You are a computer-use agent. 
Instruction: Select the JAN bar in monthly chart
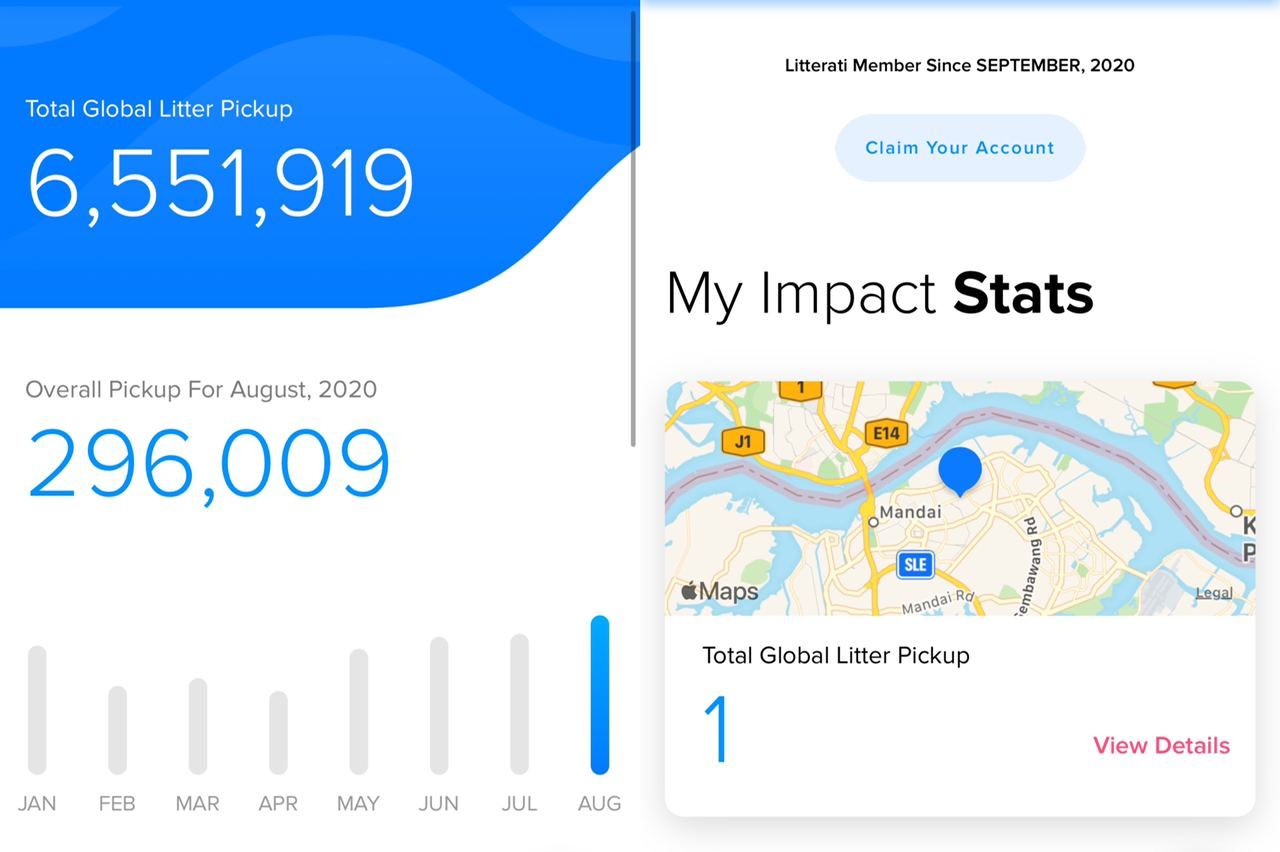point(37,710)
